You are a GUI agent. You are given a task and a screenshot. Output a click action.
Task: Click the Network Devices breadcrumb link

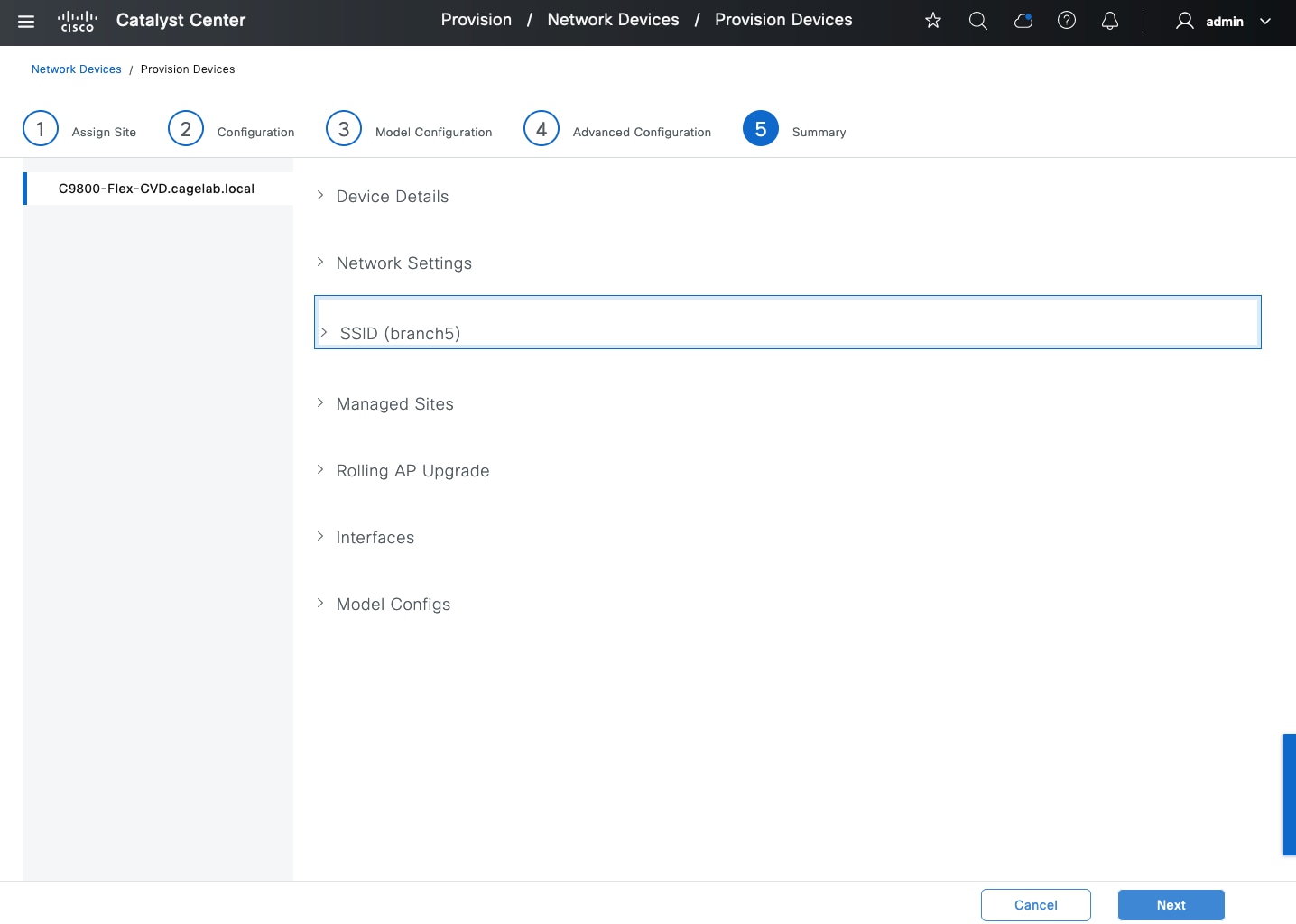(x=76, y=69)
